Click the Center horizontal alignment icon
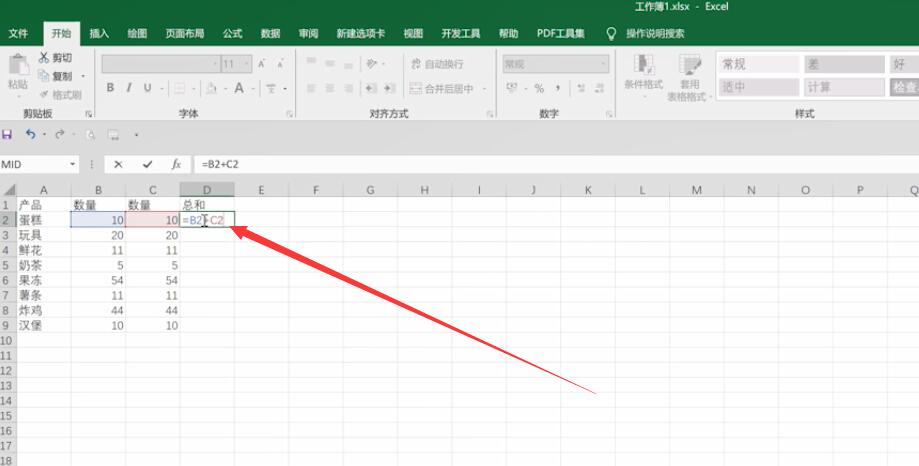 330,89
